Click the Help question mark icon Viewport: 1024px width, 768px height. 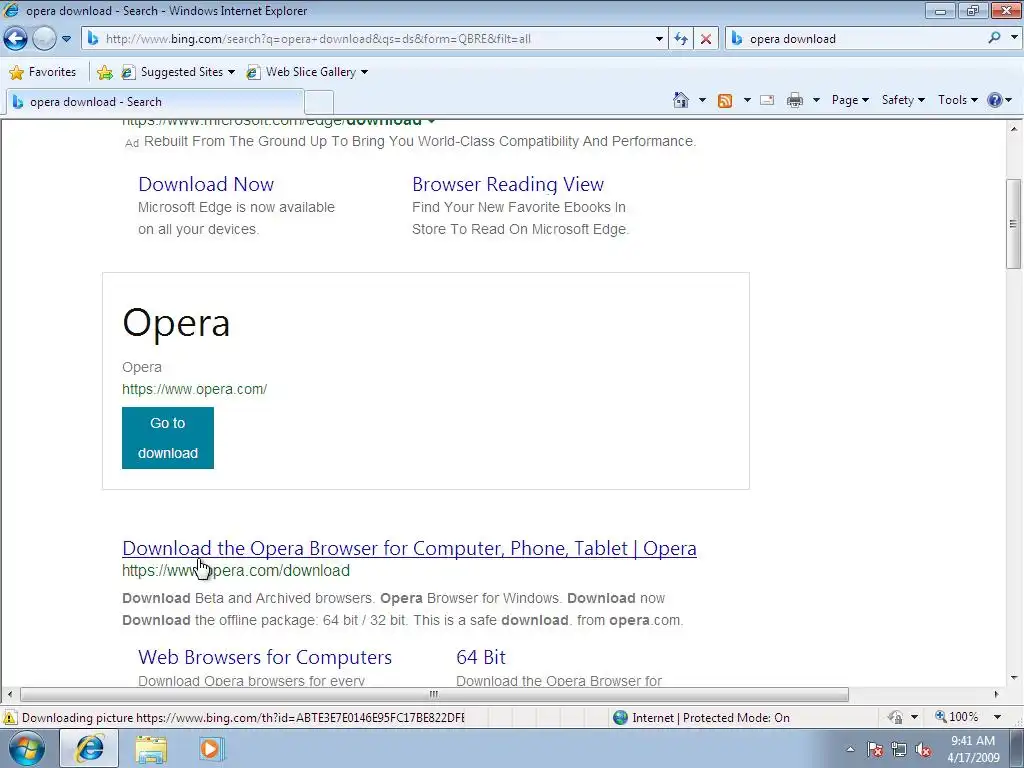(995, 100)
